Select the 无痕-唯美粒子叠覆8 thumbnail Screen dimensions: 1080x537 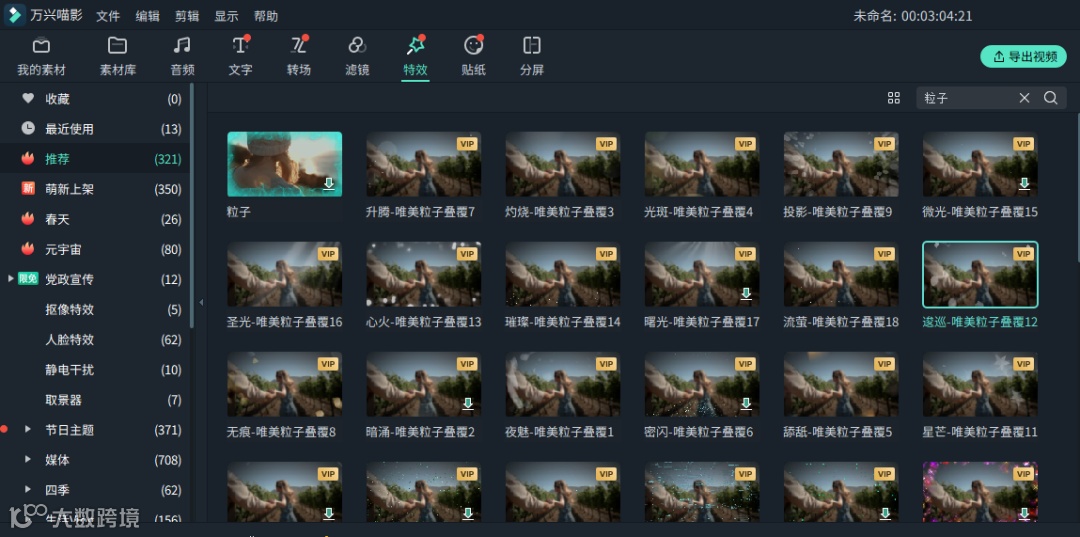click(284, 385)
